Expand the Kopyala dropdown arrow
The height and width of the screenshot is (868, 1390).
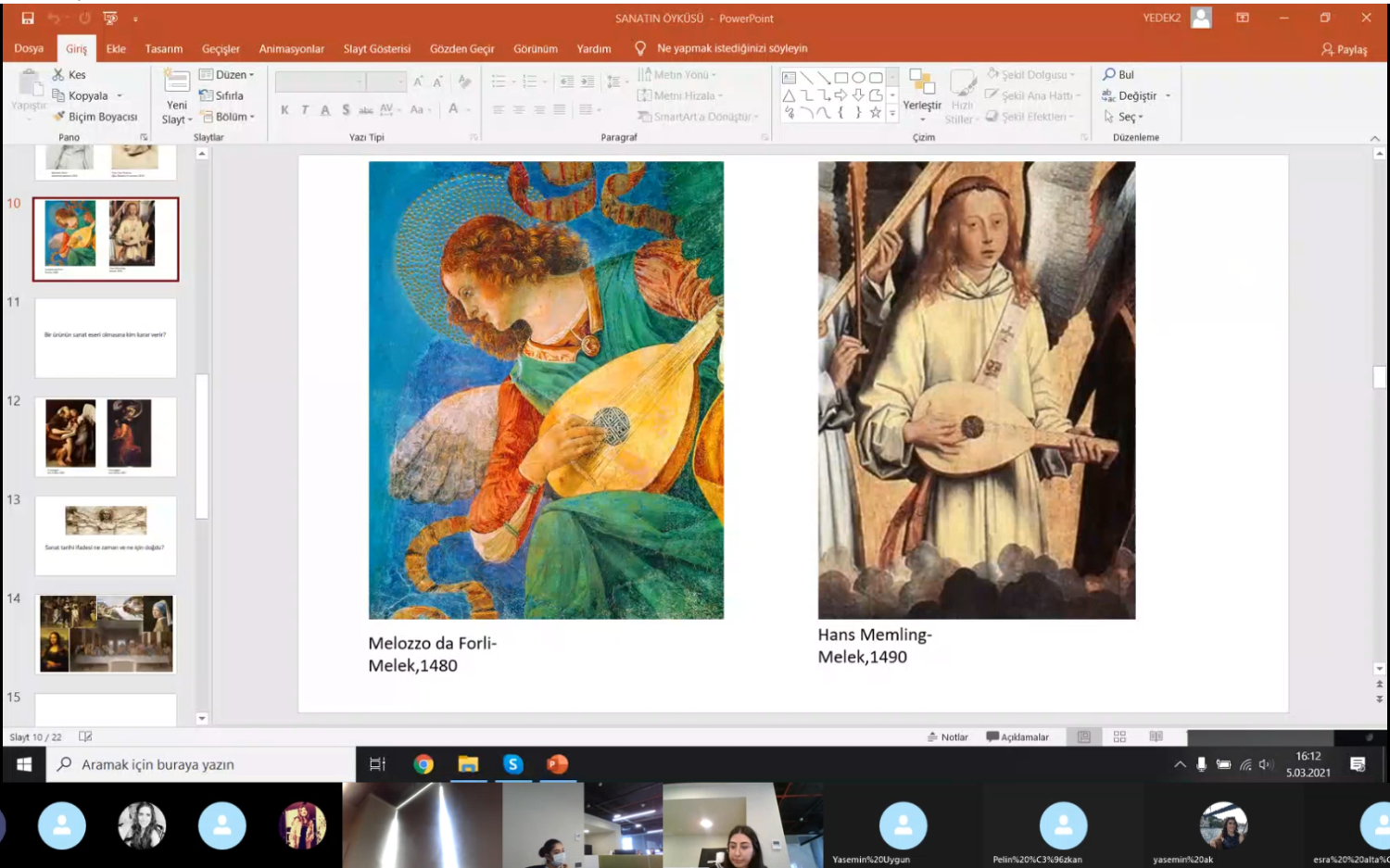point(120,95)
